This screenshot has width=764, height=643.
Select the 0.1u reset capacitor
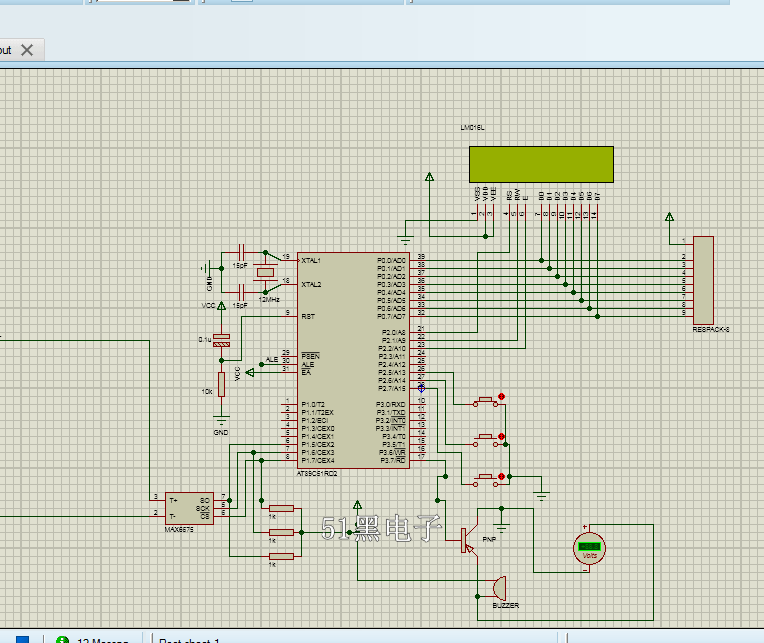(222, 341)
